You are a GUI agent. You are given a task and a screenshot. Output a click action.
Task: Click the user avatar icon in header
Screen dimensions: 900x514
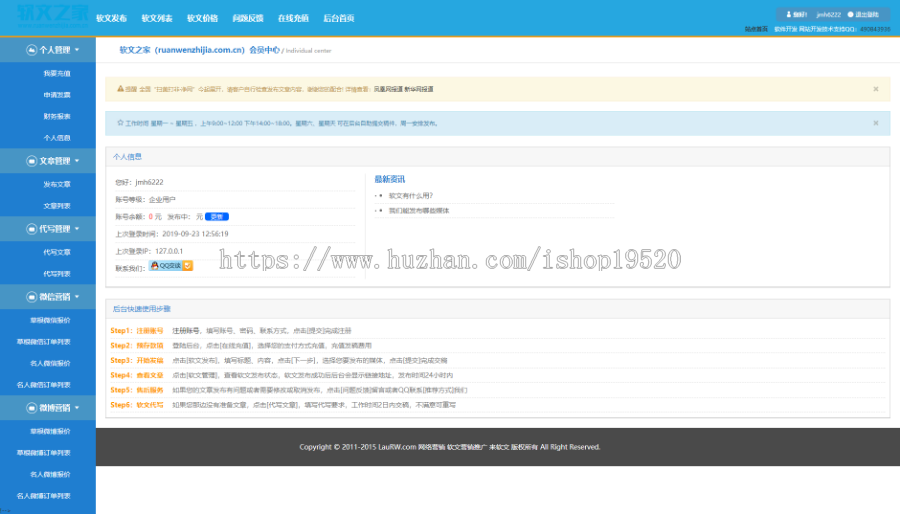click(x=789, y=14)
